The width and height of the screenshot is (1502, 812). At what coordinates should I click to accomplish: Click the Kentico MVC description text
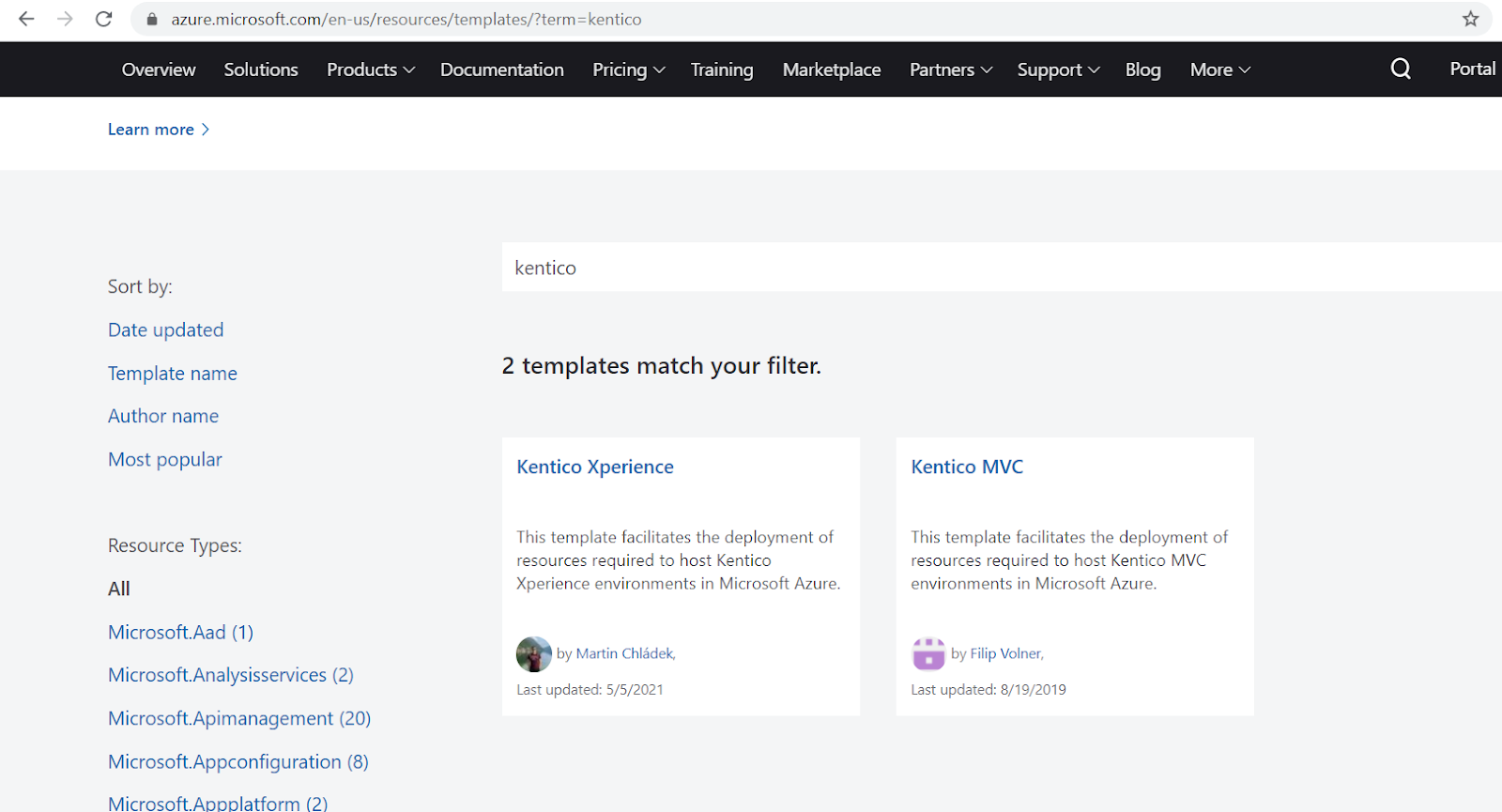tap(1069, 560)
